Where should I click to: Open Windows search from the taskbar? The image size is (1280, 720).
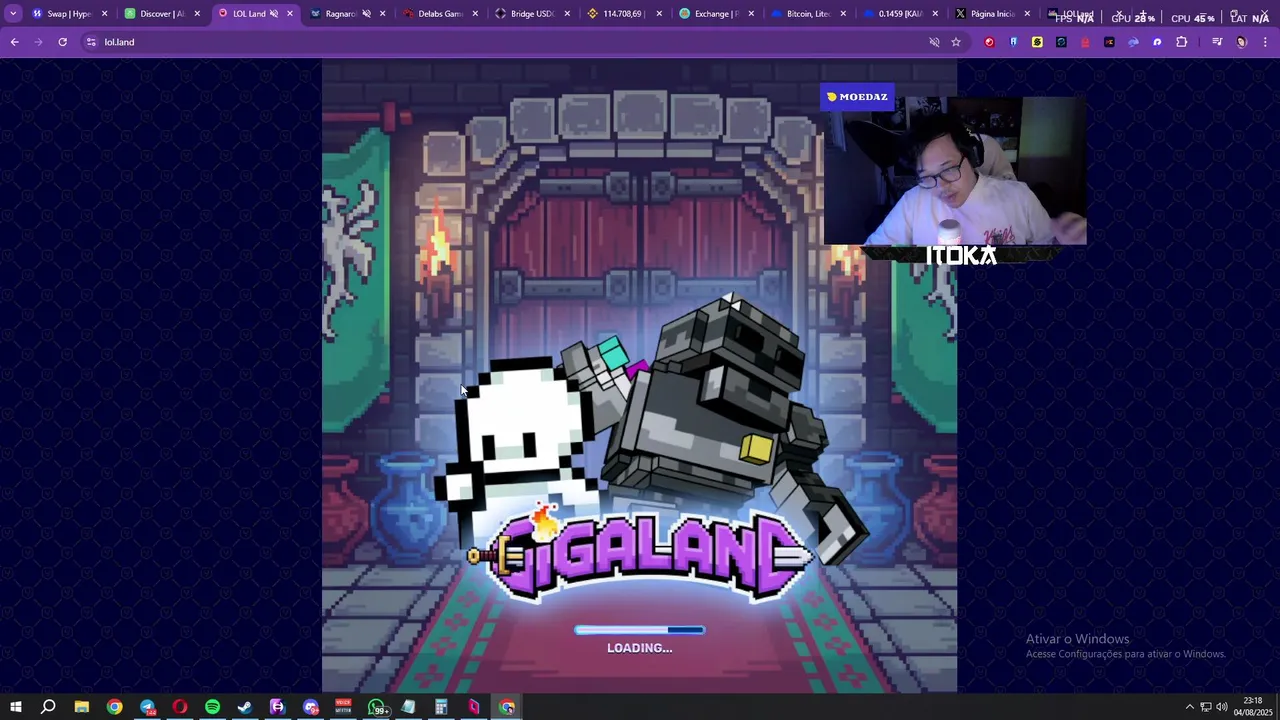[x=48, y=707]
